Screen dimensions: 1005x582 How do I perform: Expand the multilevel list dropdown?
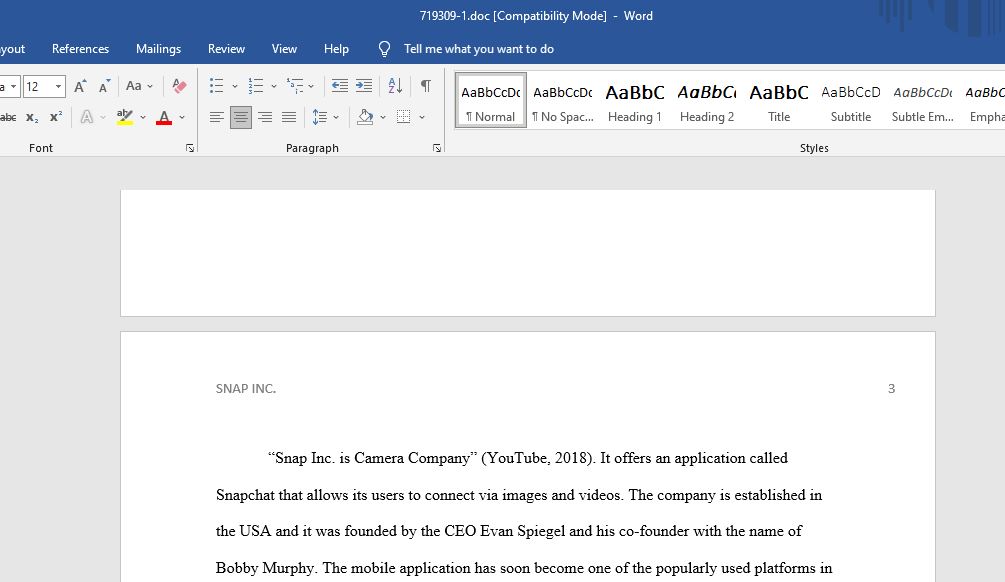tap(311, 86)
